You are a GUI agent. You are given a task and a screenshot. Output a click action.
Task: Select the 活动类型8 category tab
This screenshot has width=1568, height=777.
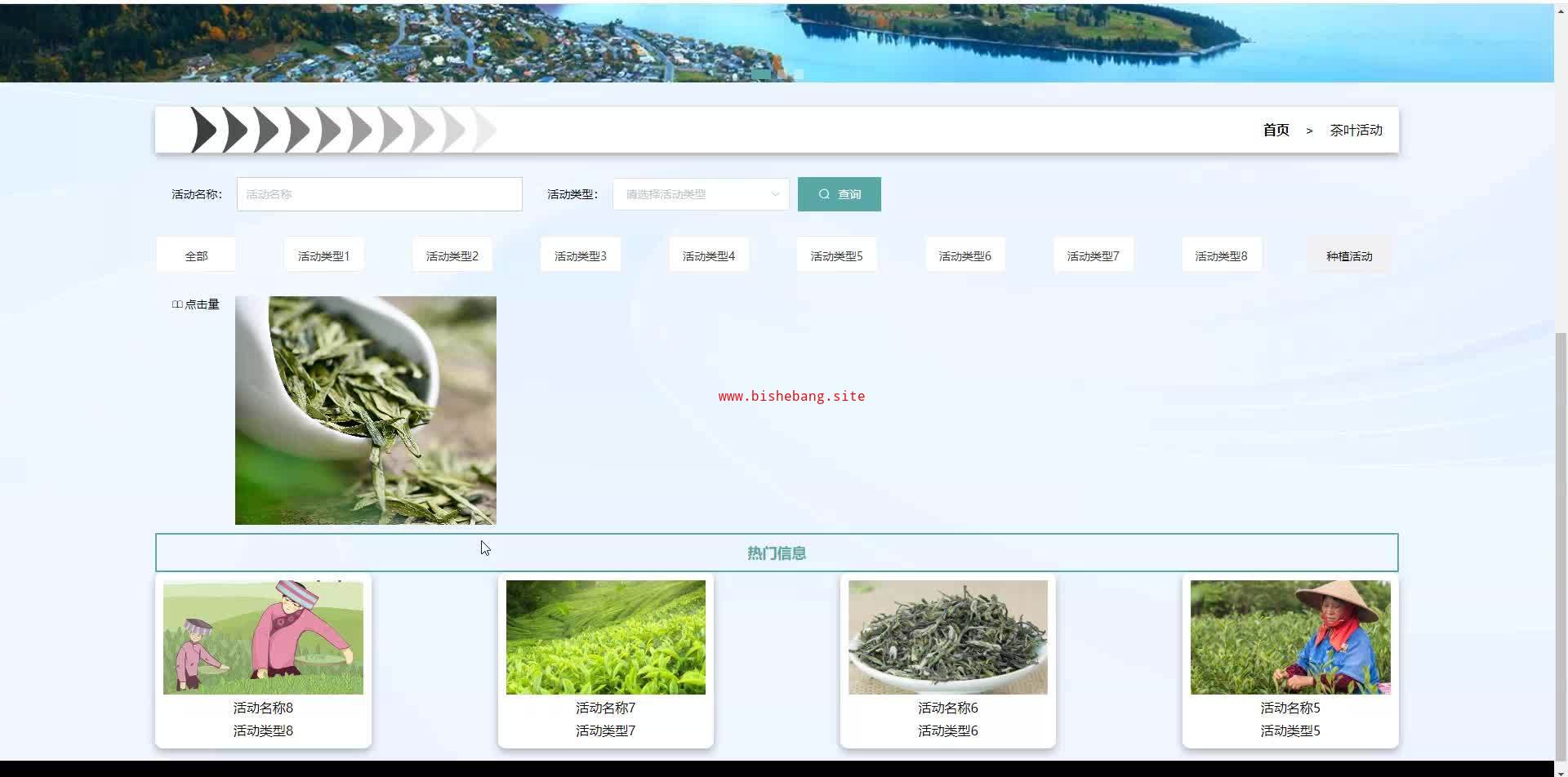click(1221, 255)
